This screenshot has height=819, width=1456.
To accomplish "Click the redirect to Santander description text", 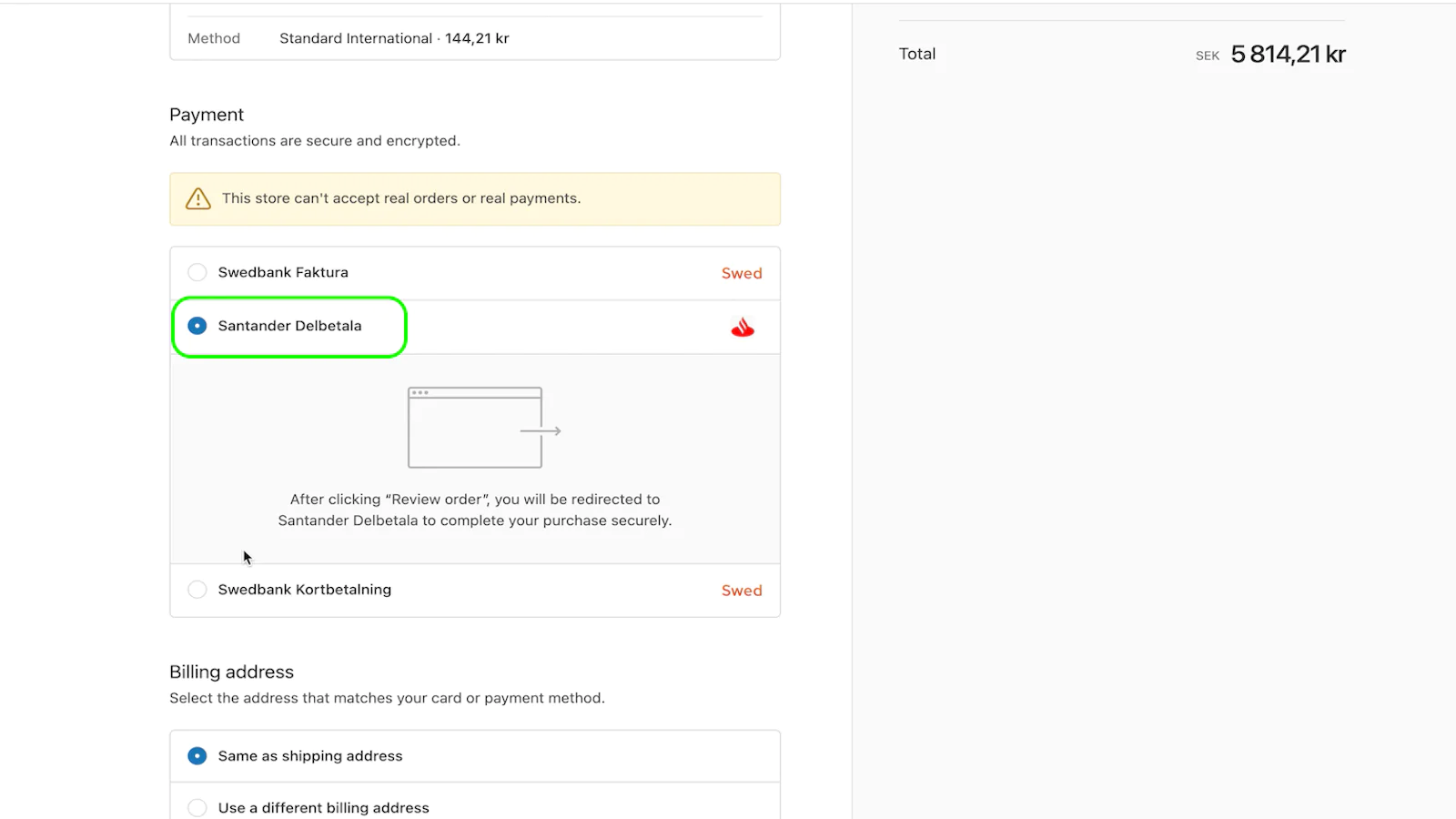I will pos(475,510).
